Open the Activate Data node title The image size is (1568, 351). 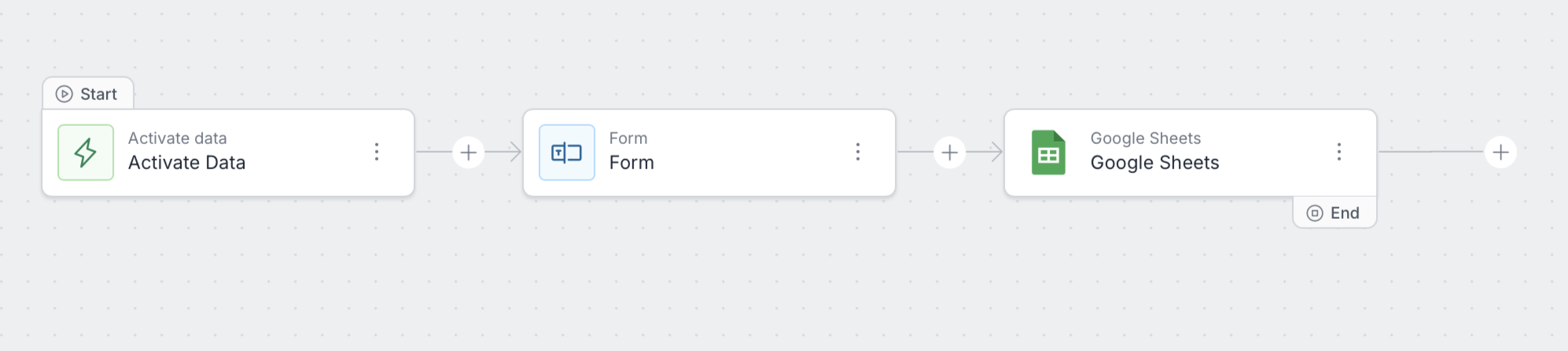187,163
